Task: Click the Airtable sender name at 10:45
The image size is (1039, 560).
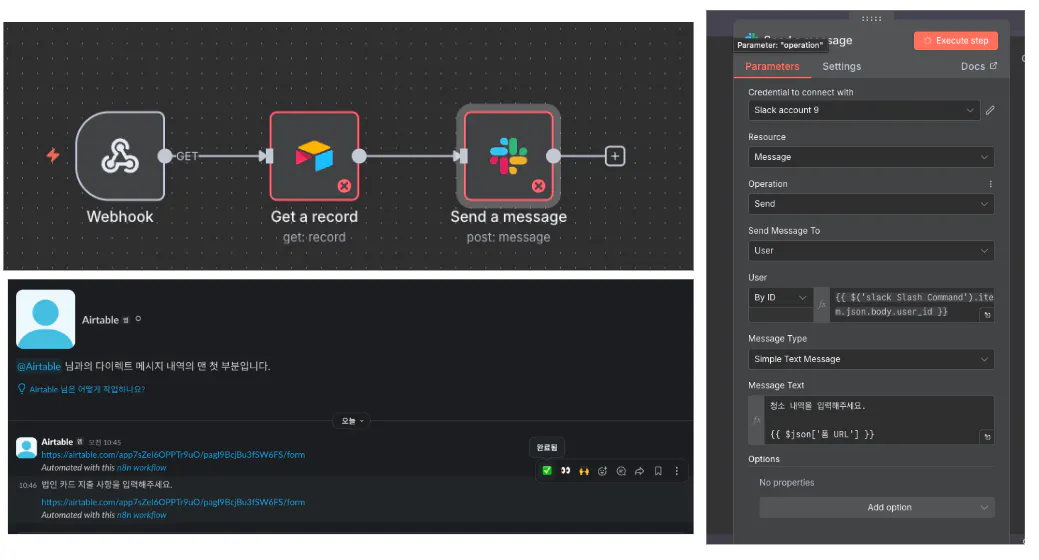Action: (x=57, y=441)
